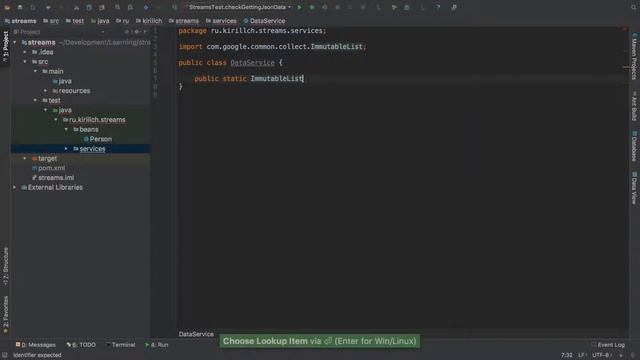Expand External Libraries node
The image size is (640, 360).
15,187
